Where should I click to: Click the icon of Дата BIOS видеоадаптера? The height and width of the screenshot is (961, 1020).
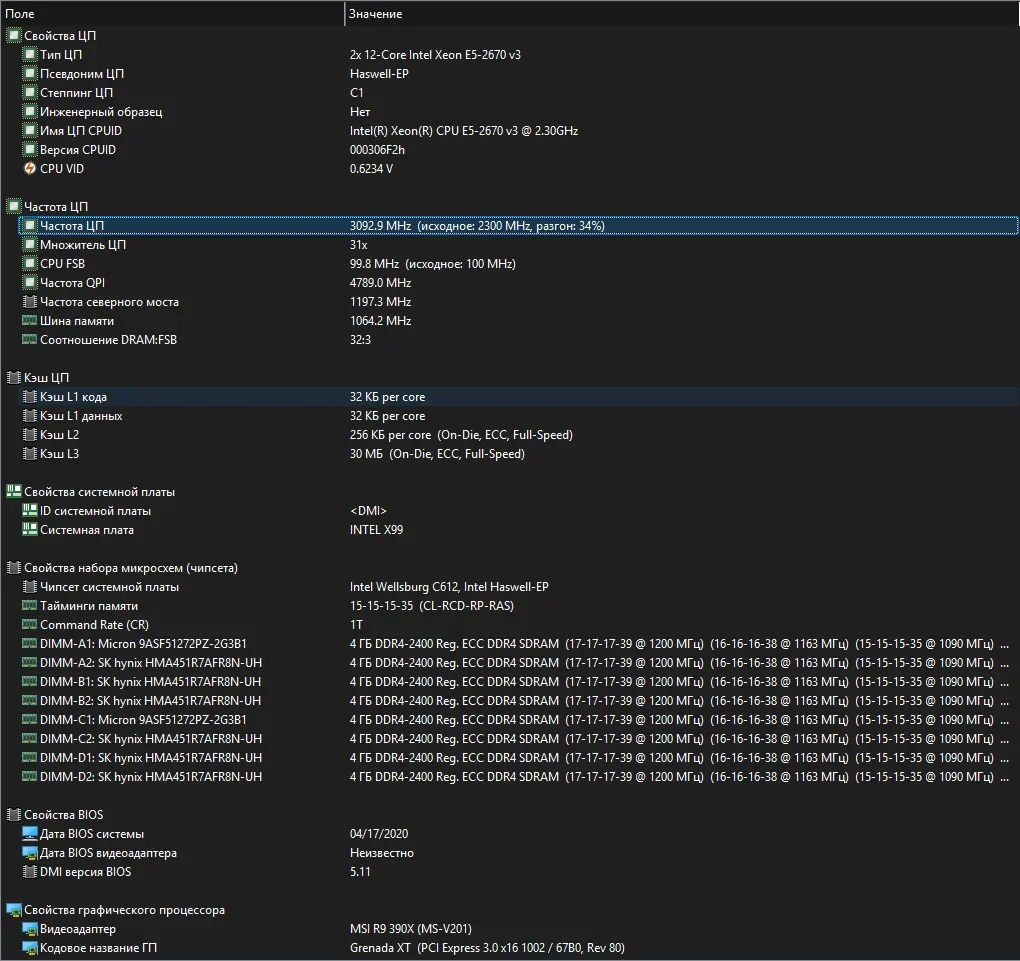29,852
